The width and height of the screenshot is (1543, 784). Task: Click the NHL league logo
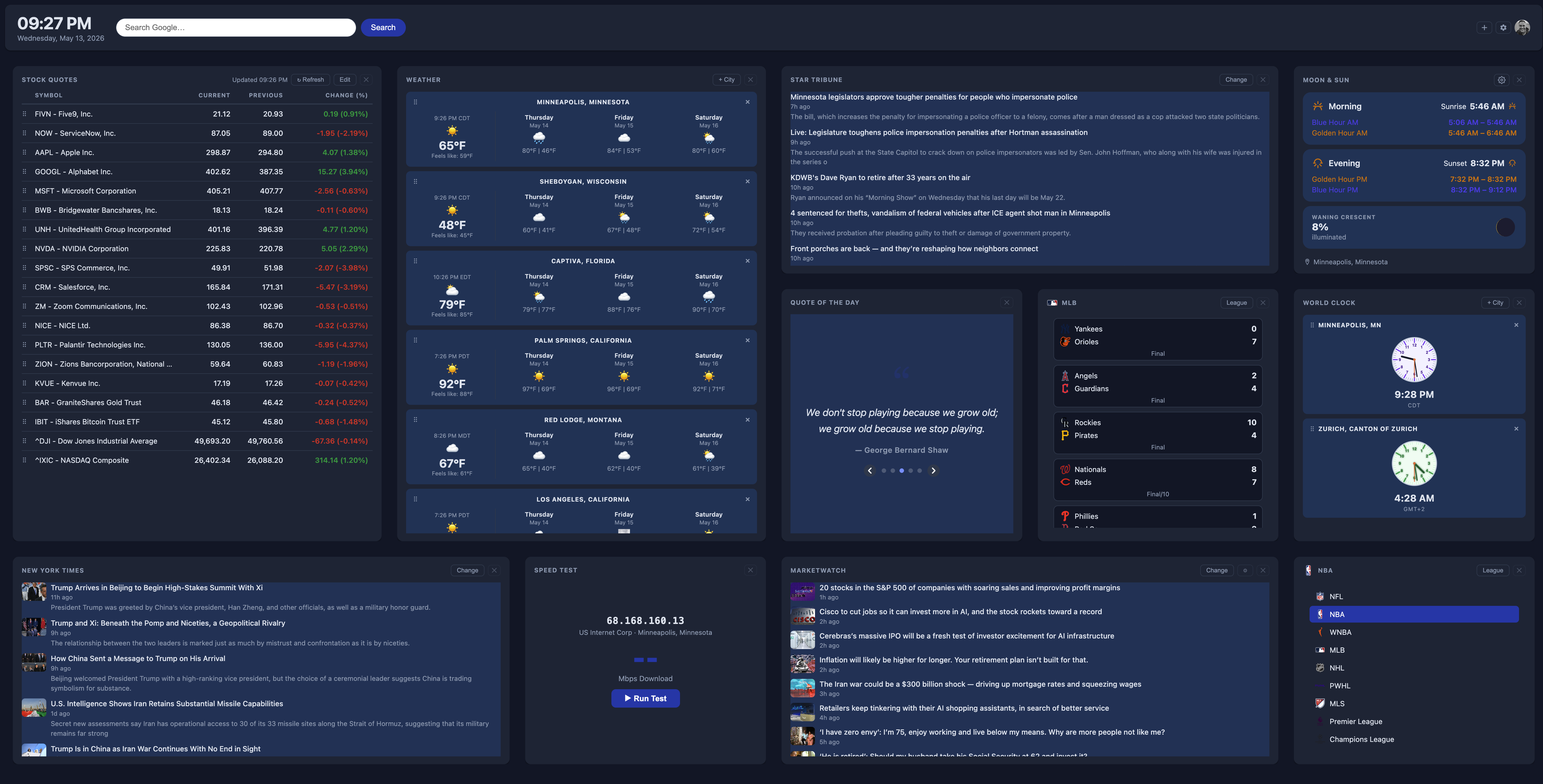point(1320,668)
